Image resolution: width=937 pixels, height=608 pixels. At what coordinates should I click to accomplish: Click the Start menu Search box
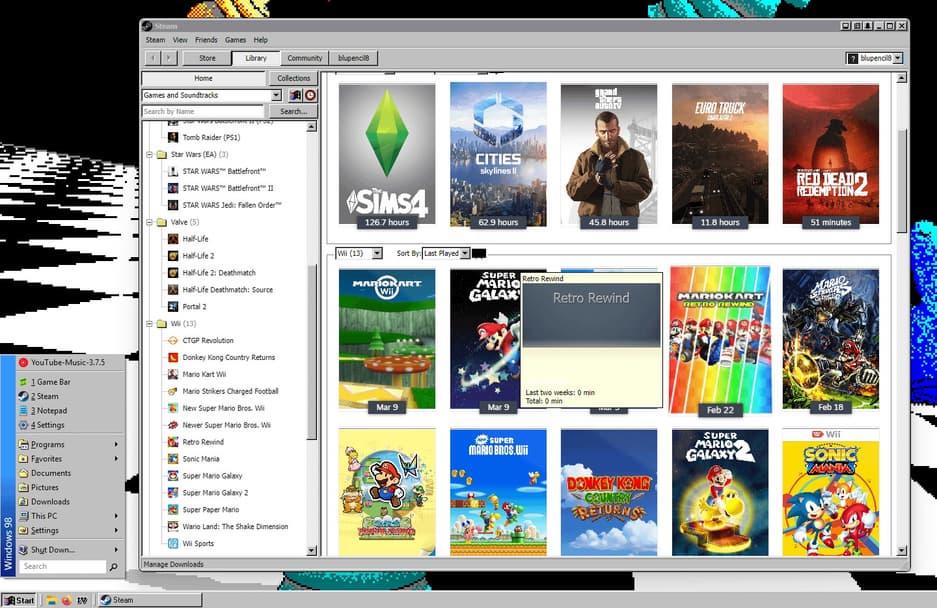(x=63, y=566)
